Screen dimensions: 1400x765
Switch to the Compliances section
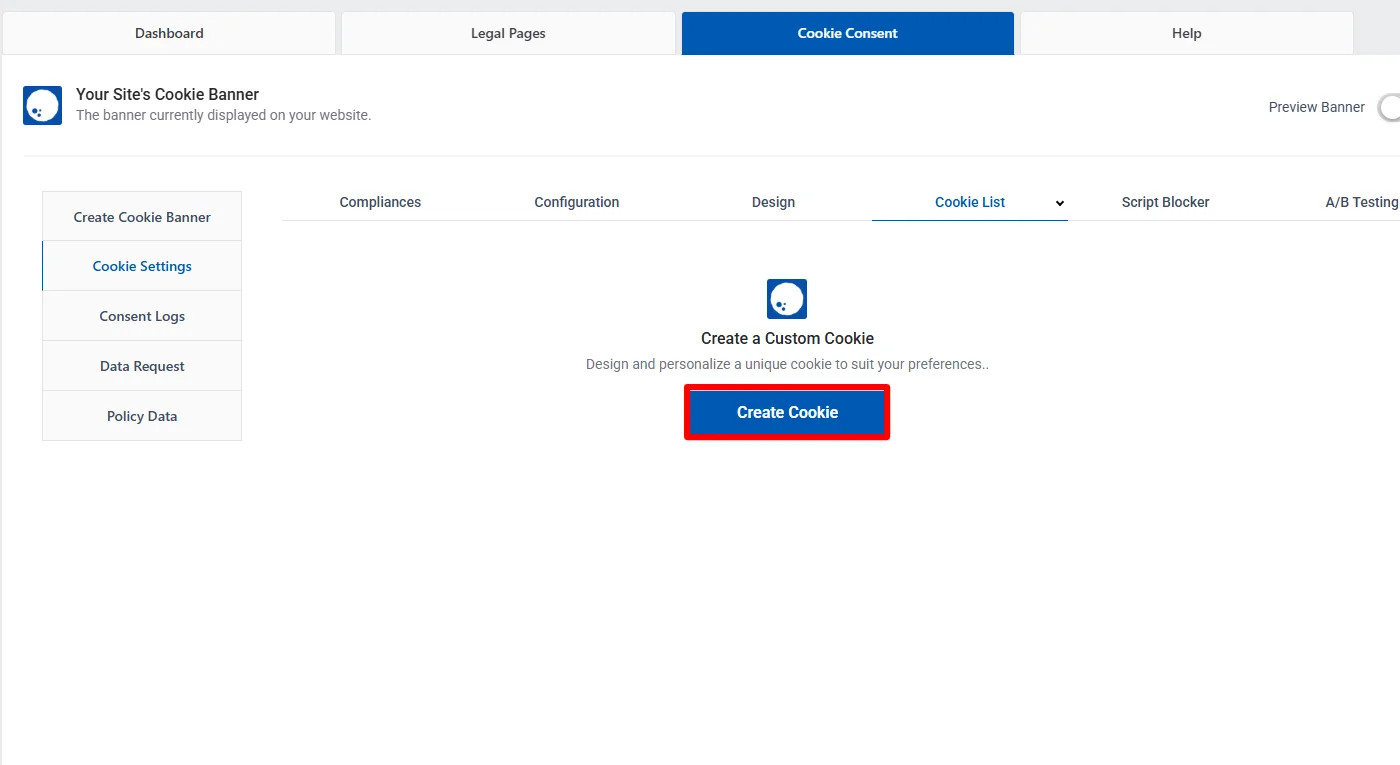[x=380, y=202]
